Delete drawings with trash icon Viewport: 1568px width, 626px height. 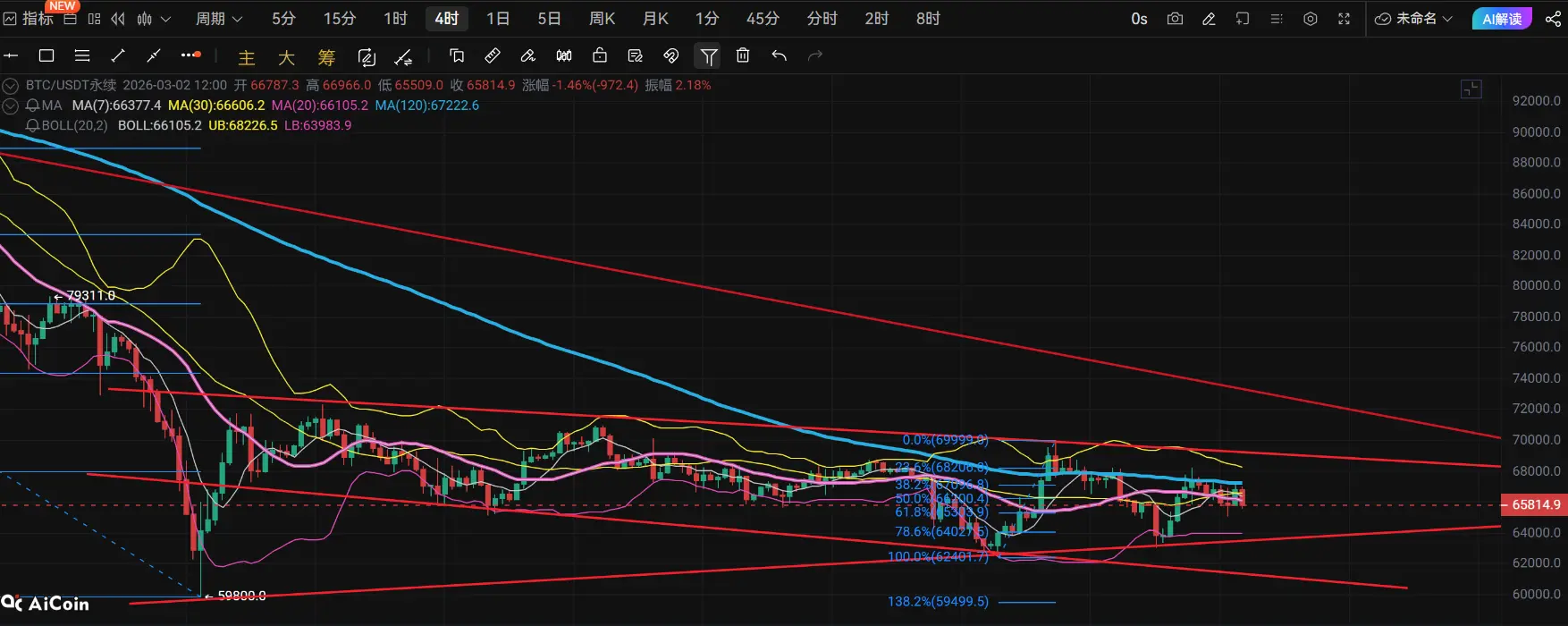coord(743,55)
